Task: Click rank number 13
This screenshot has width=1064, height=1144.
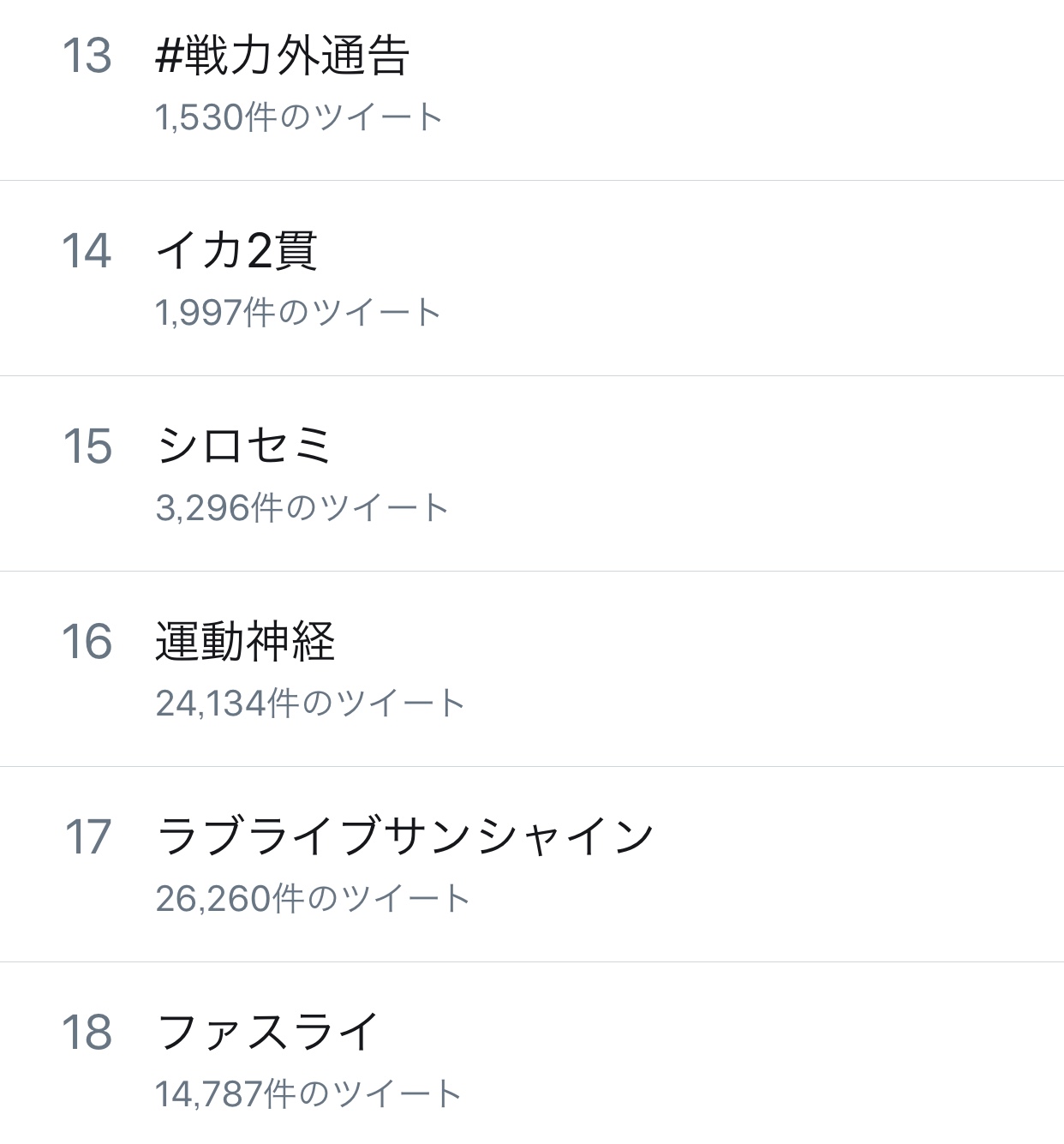Action: [x=87, y=57]
